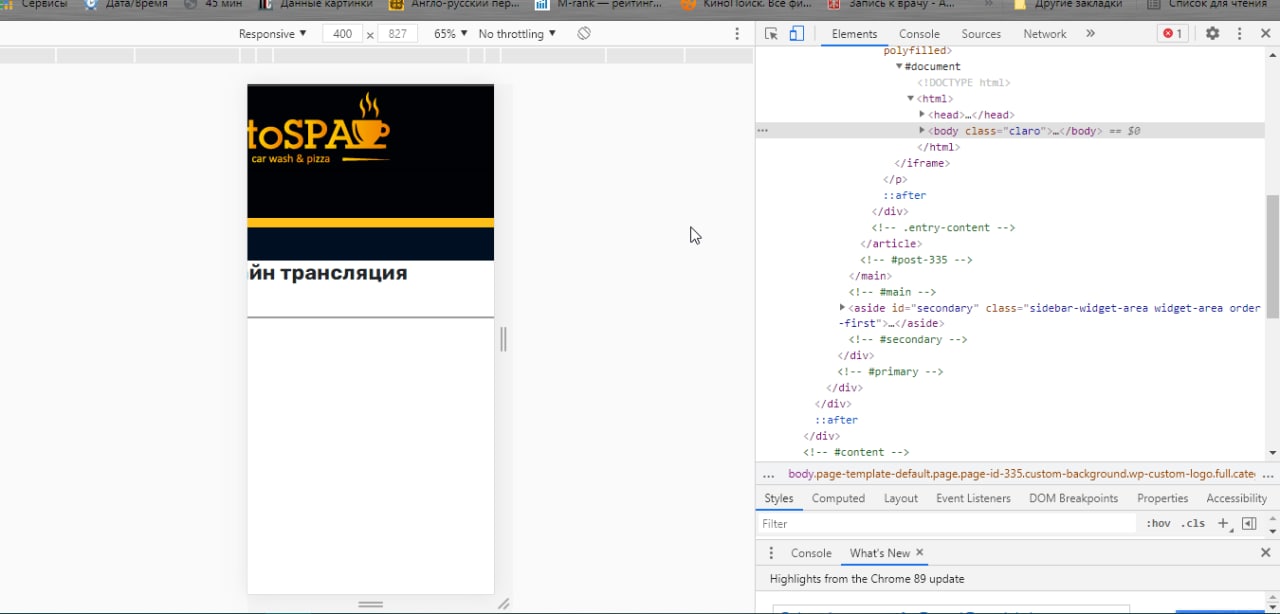Switch to the Console tab
This screenshot has width=1280, height=614.
pos(919,33)
